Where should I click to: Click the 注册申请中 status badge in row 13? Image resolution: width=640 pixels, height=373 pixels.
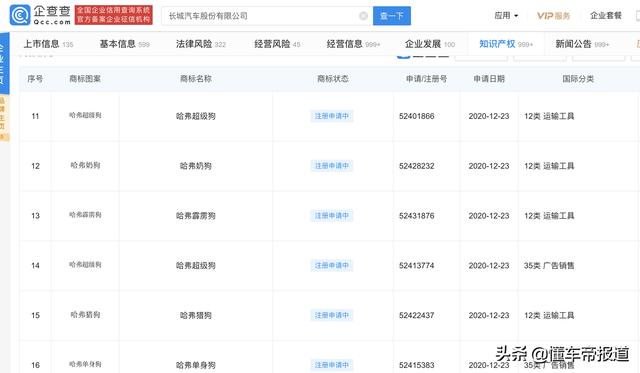pyautogui.click(x=332, y=216)
